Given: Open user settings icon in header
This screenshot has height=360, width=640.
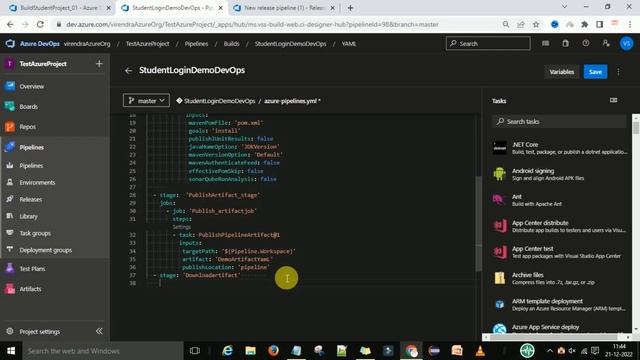Looking at the screenshot, I should point(606,43).
